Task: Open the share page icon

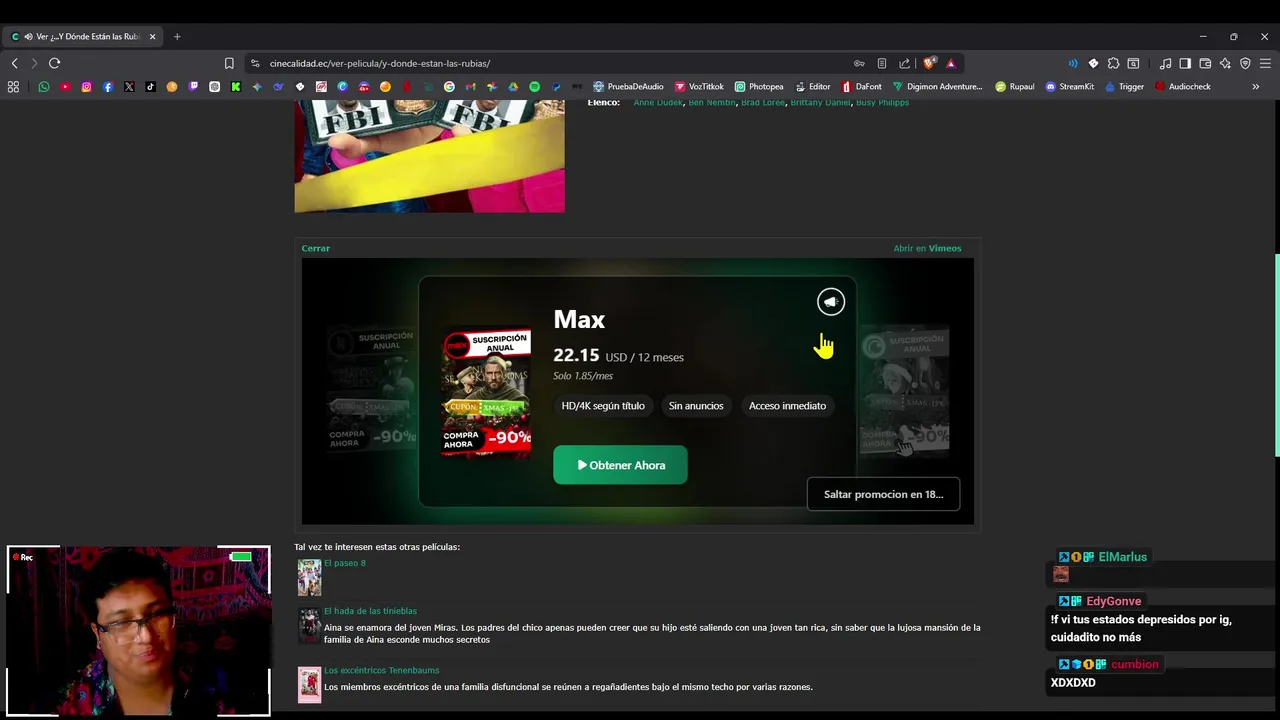Action: pos(904,63)
